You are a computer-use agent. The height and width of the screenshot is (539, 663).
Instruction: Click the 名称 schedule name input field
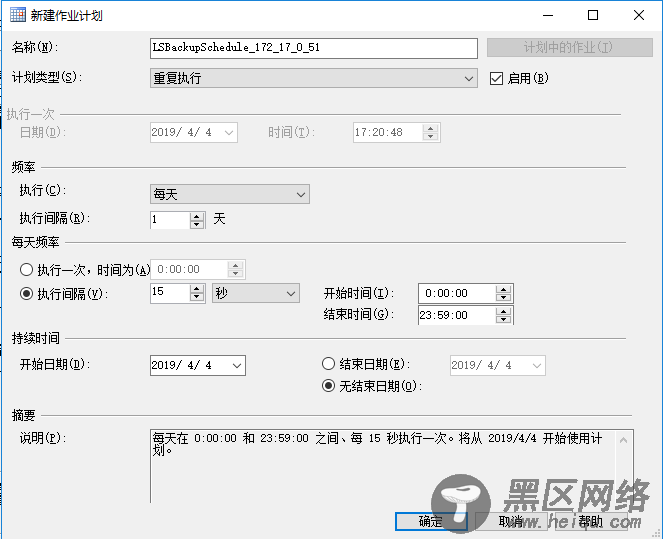tap(314, 48)
